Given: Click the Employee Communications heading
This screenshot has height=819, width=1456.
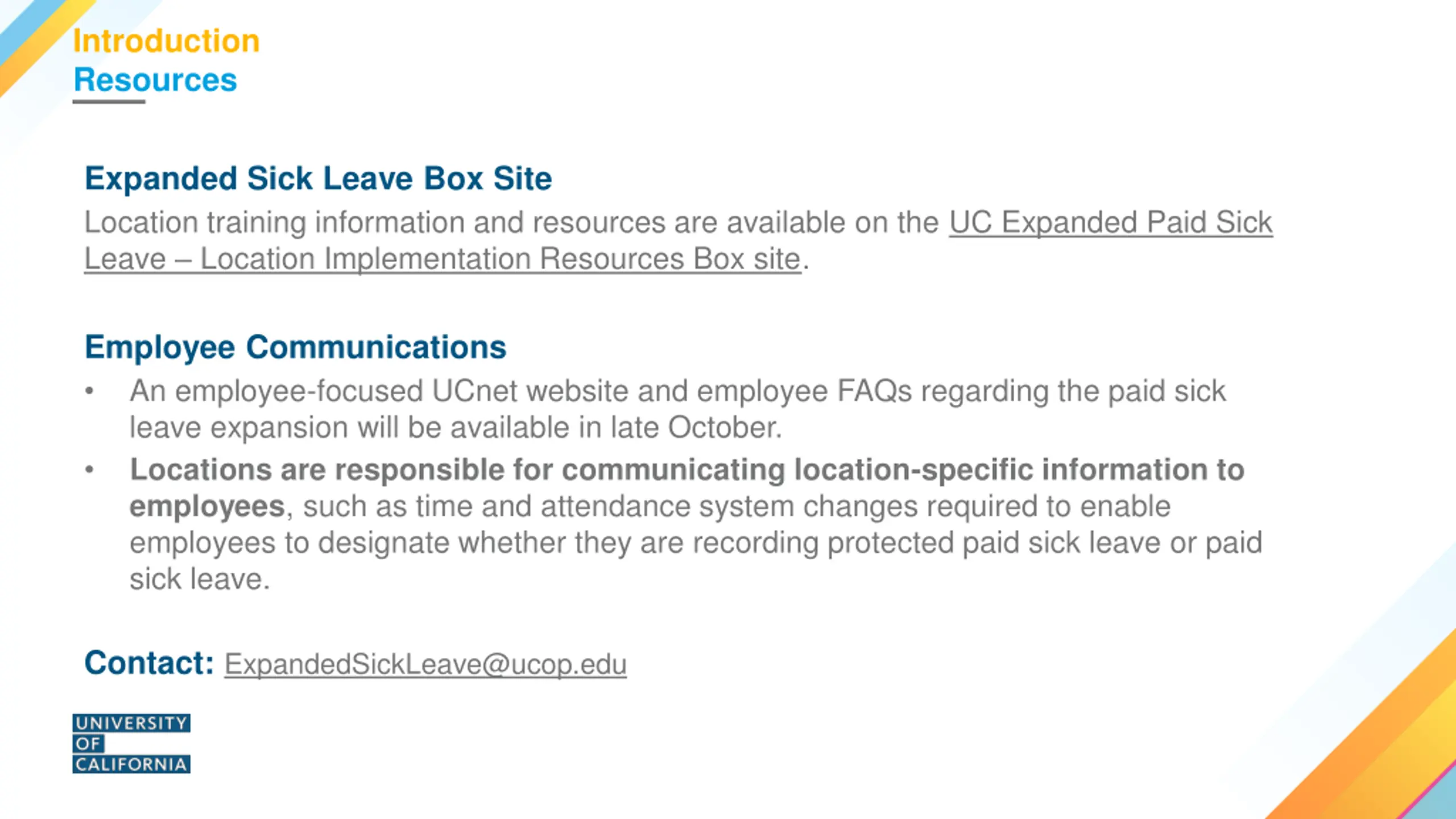Looking at the screenshot, I should (x=295, y=347).
